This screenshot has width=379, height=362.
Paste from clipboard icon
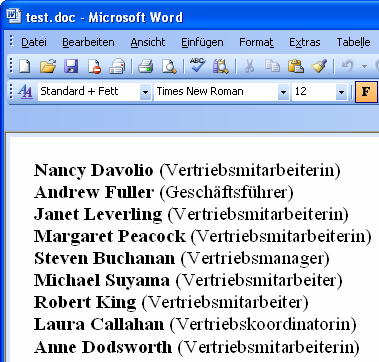tap(295, 66)
